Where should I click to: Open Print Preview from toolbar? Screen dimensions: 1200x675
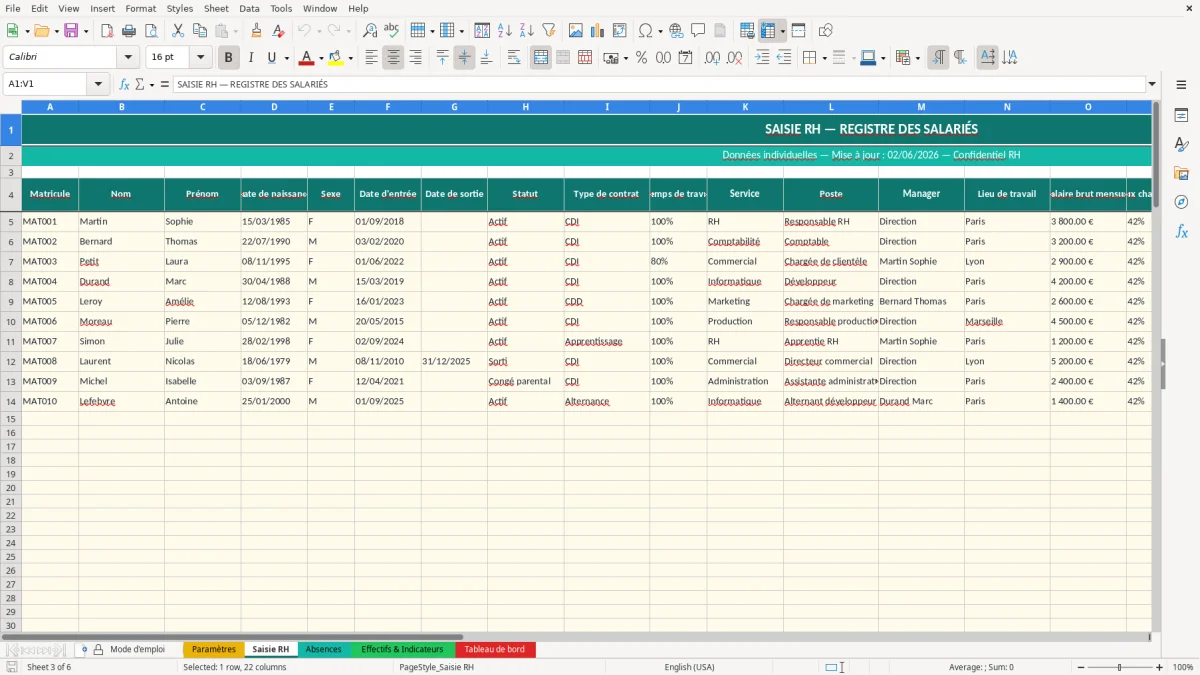[151, 31]
